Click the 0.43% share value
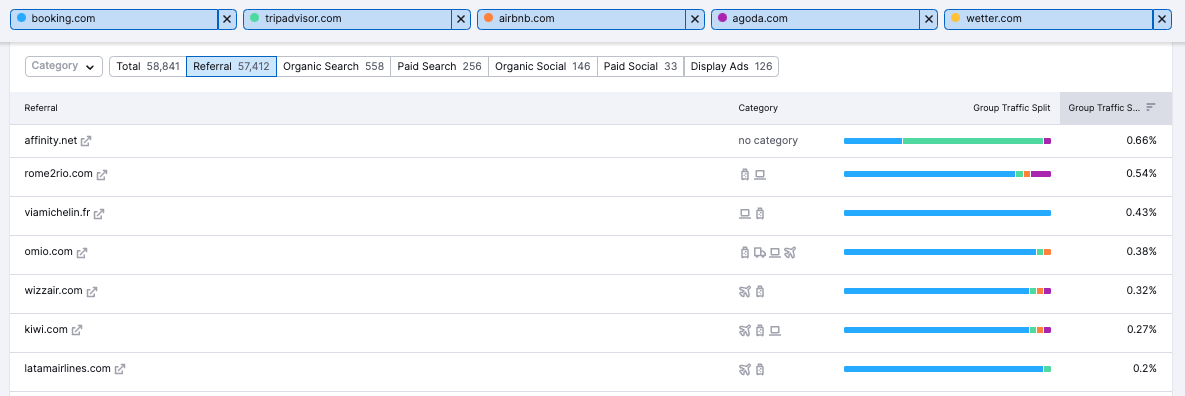 pyautogui.click(x=1141, y=214)
